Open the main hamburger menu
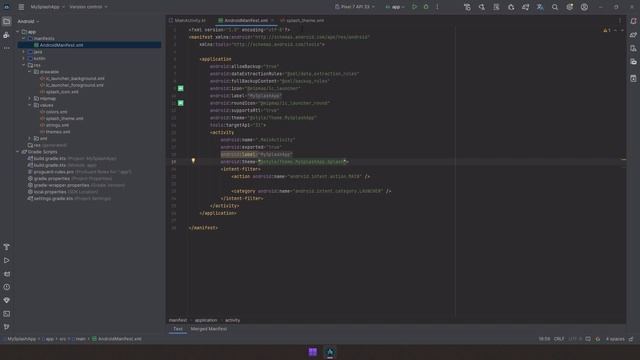Viewport: 640px width, 360px height. point(21,7)
